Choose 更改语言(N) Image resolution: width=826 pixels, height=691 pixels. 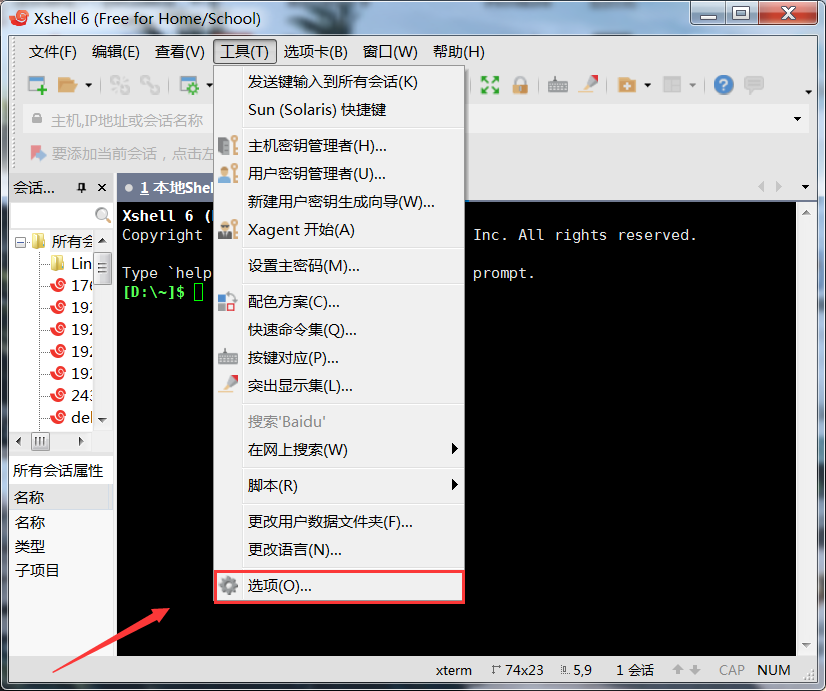(x=339, y=550)
